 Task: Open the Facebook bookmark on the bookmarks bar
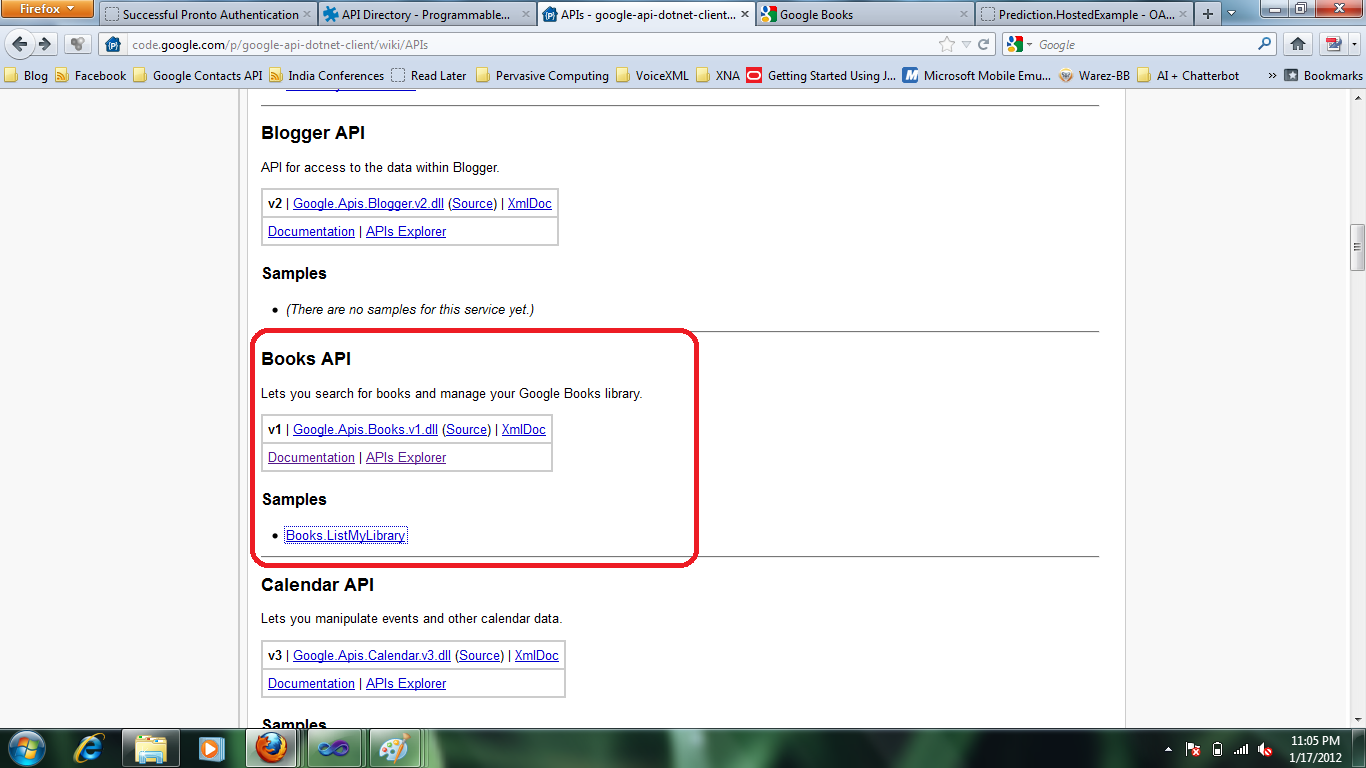pos(99,75)
